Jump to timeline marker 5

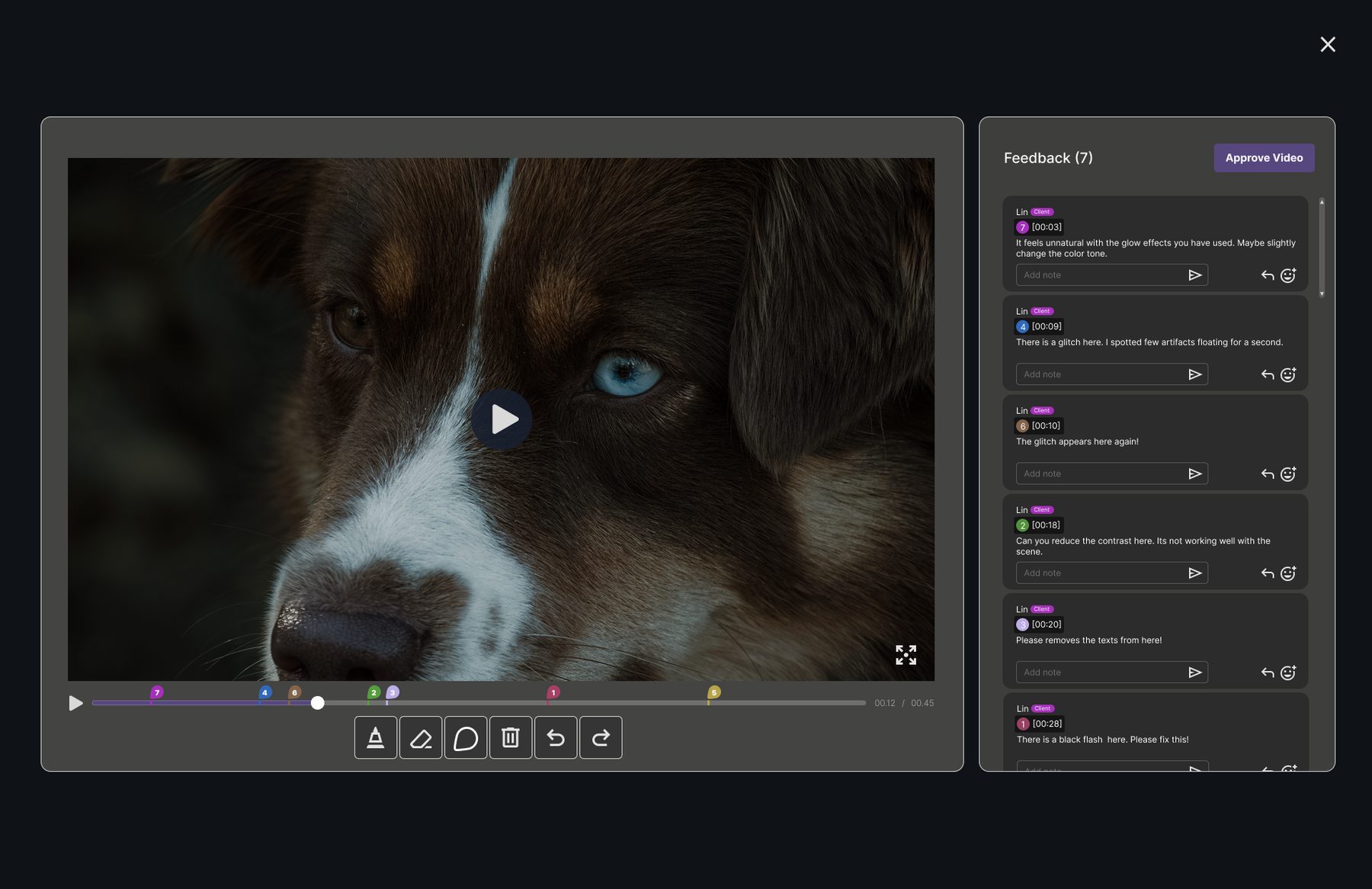(x=714, y=692)
